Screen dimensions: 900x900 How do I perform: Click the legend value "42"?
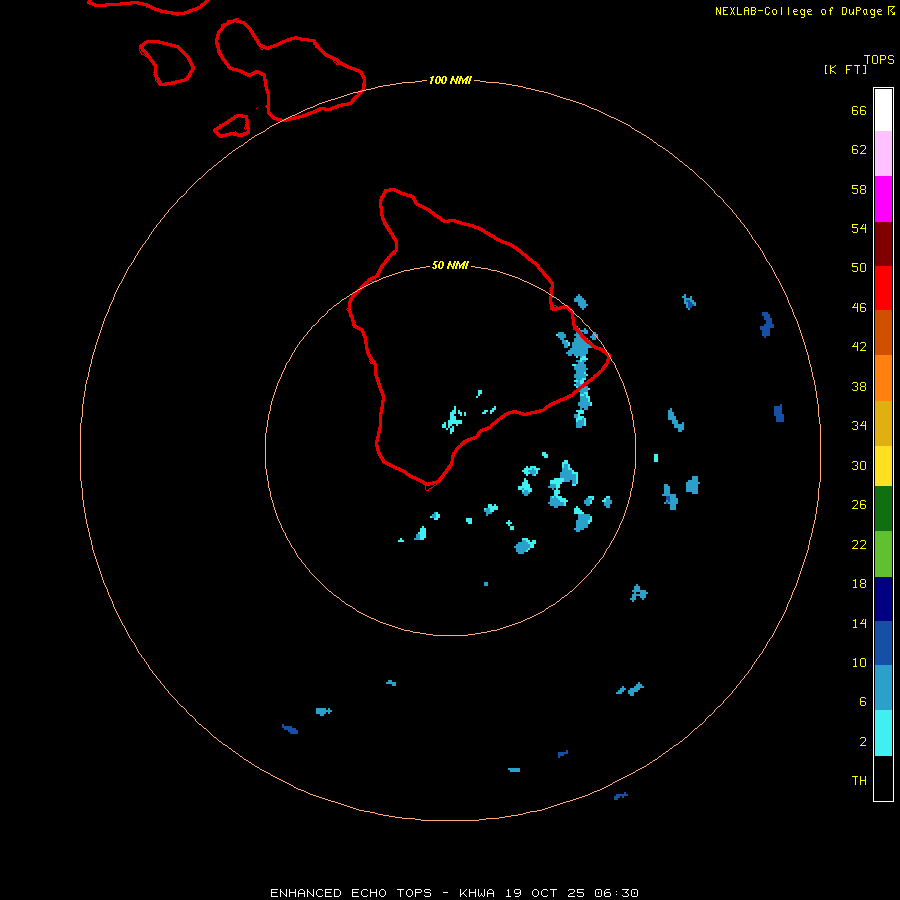859,347
